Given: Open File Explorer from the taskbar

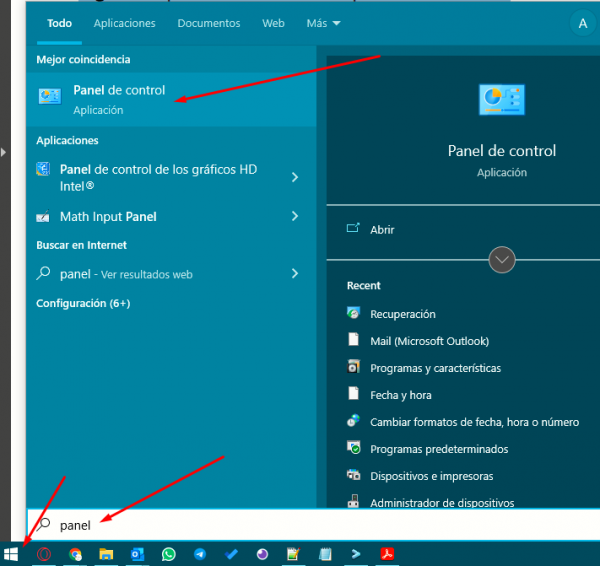Looking at the screenshot, I should (x=106, y=553).
